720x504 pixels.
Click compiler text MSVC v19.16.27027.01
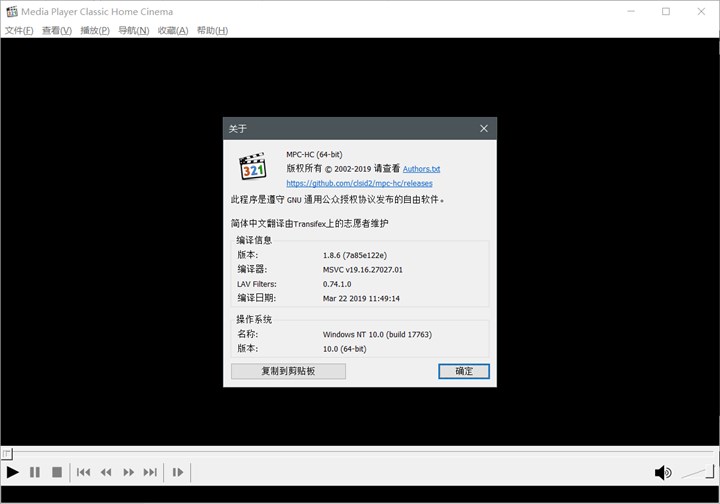pos(363,269)
